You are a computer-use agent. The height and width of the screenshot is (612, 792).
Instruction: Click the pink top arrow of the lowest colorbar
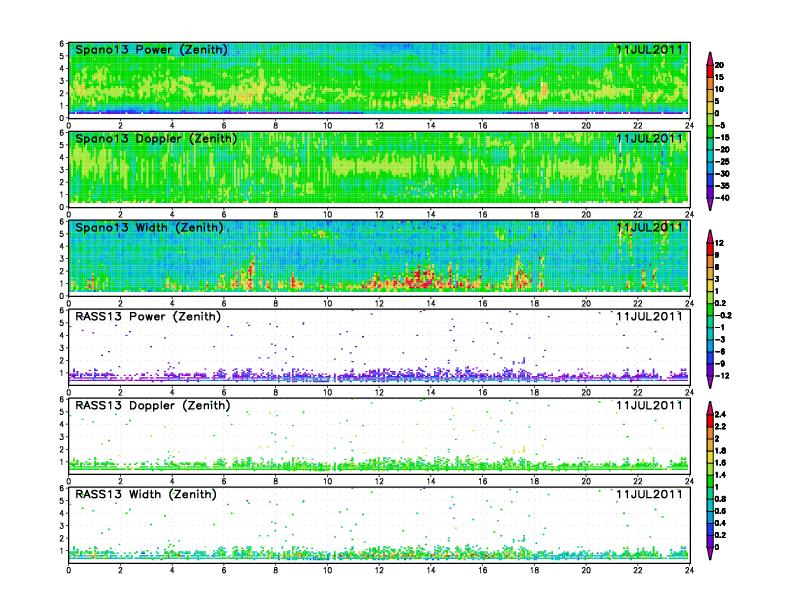coord(710,407)
